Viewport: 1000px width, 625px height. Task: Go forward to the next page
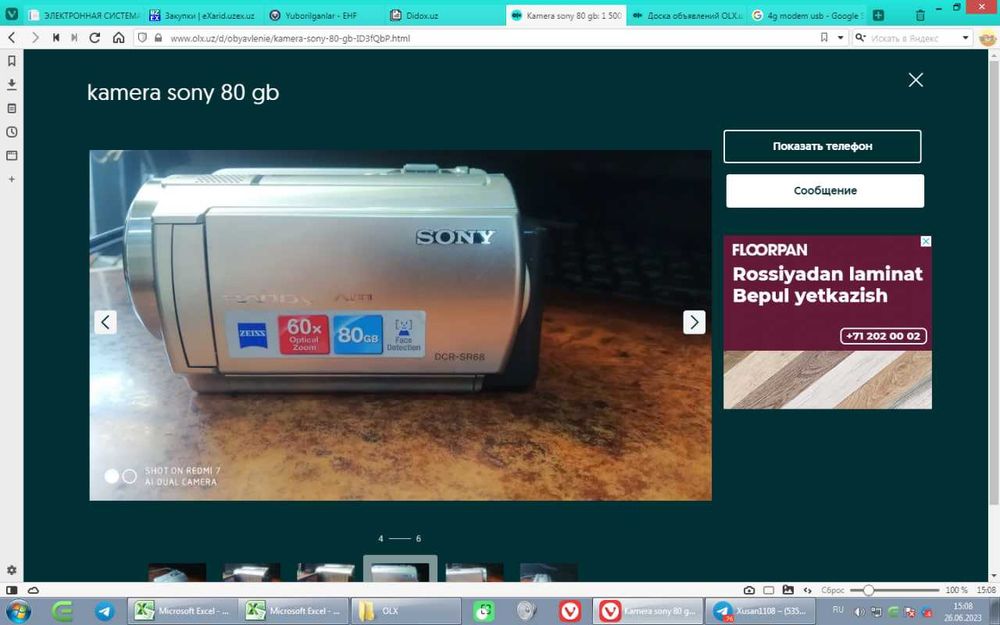tap(35, 38)
